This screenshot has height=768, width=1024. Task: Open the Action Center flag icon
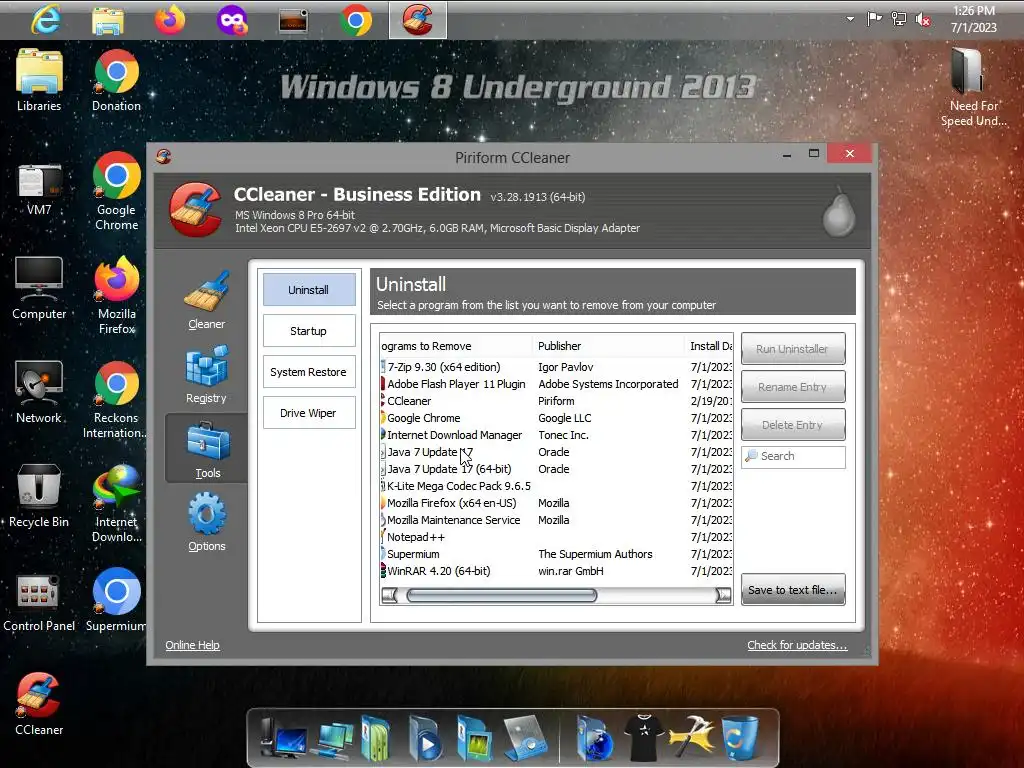pyautogui.click(x=874, y=19)
